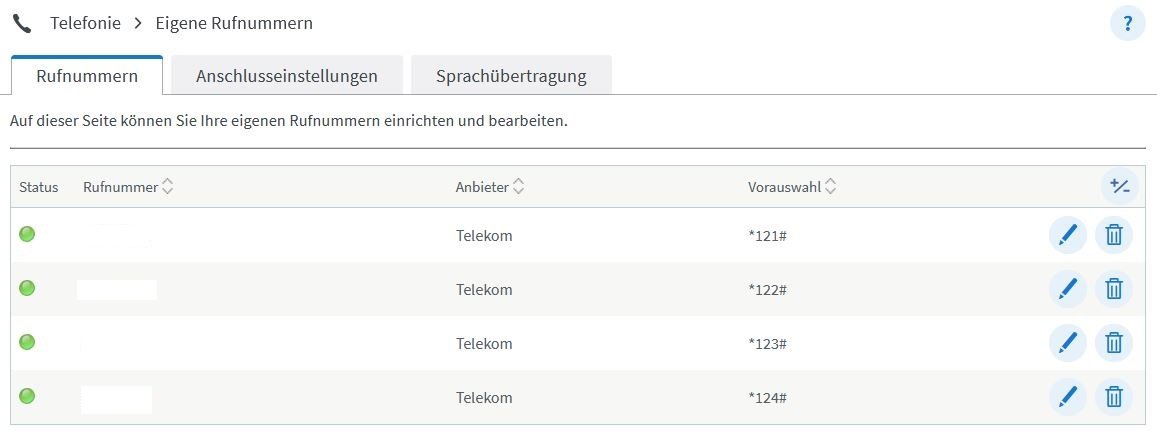1157x448 pixels.
Task: Click the Eigene Rufnummern breadcrumb
Action: pyautogui.click(x=234, y=22)
